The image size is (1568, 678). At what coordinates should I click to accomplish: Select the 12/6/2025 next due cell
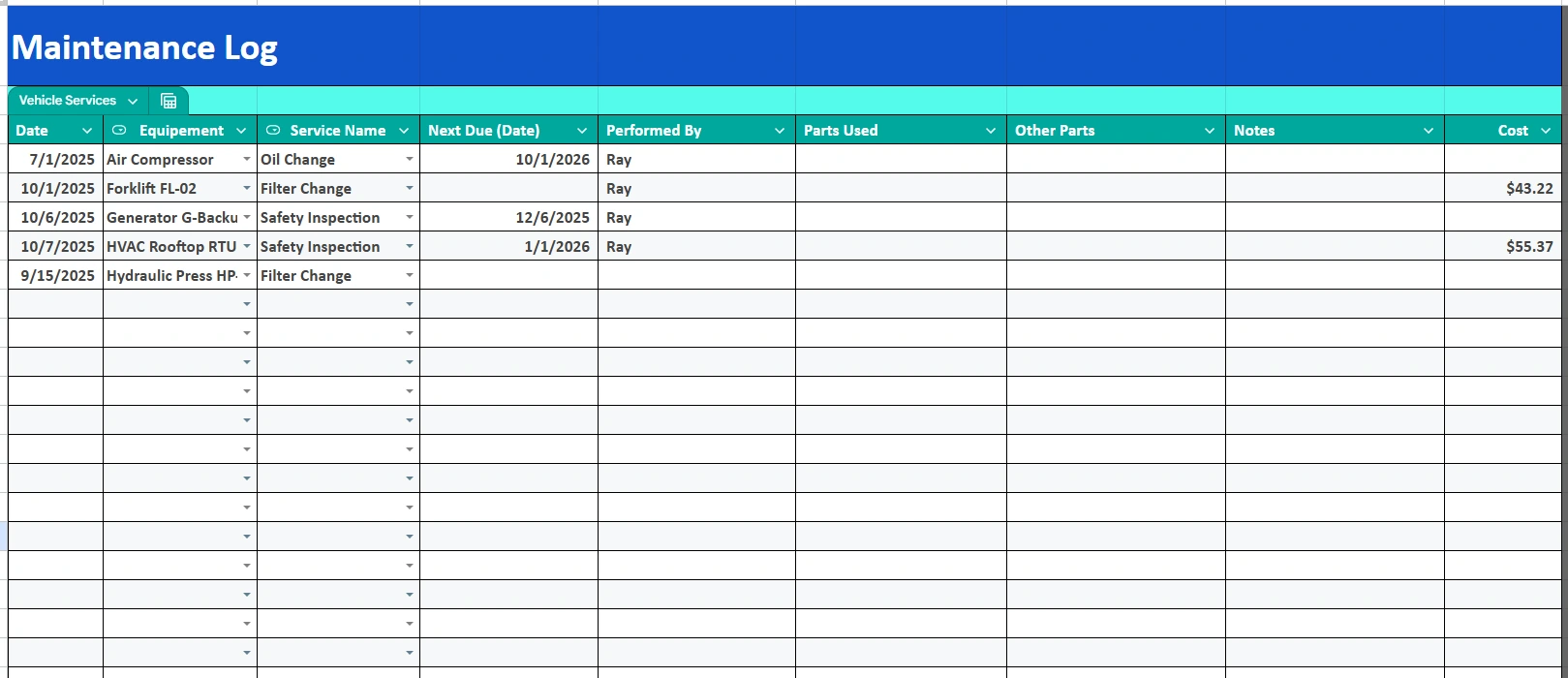tap(508, 217)
